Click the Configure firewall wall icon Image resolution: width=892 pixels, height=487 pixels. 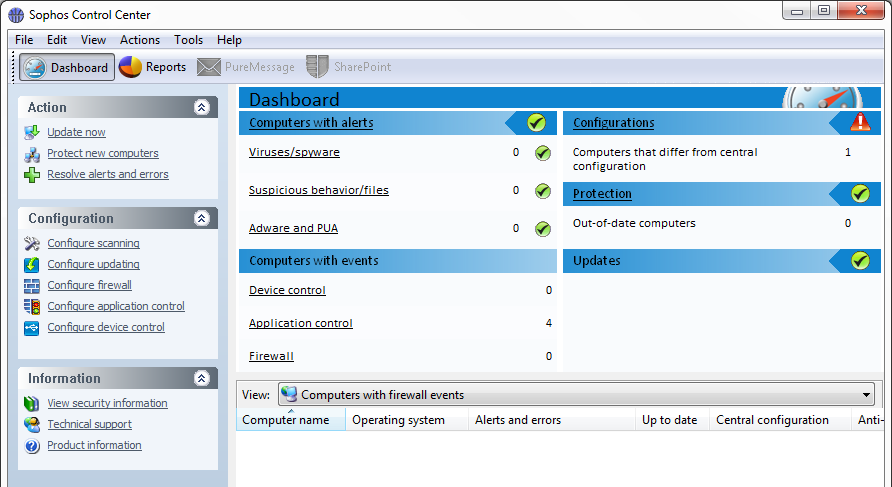(32, 286)
